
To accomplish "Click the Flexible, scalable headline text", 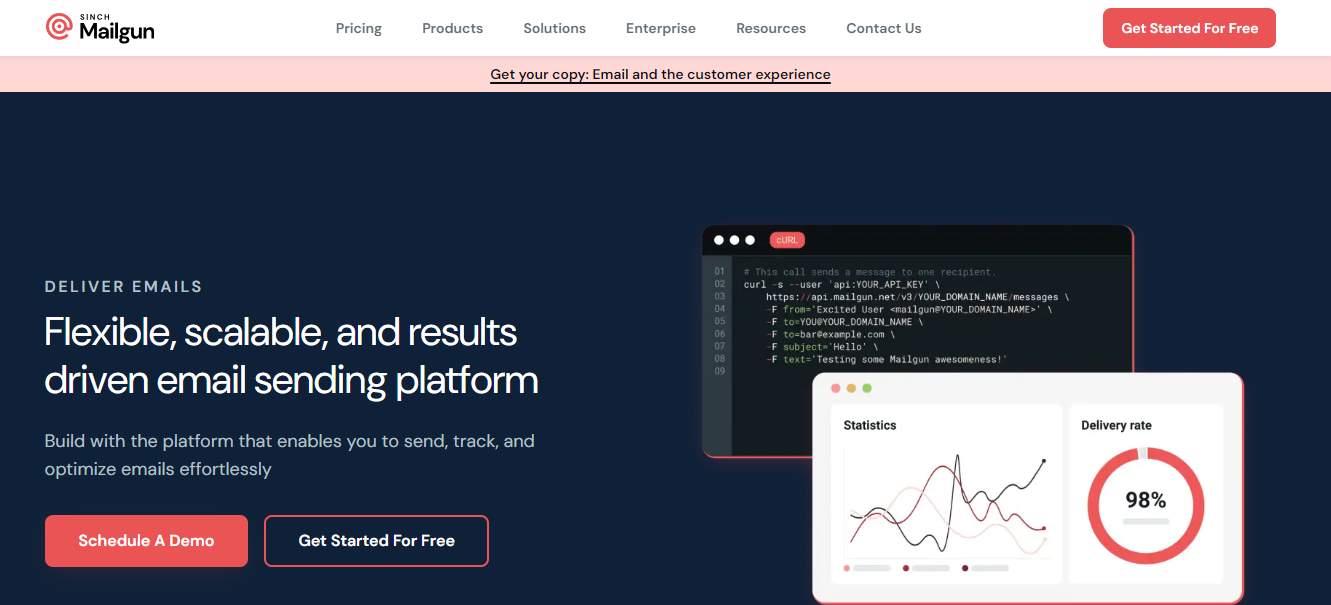I will [291, 356].
